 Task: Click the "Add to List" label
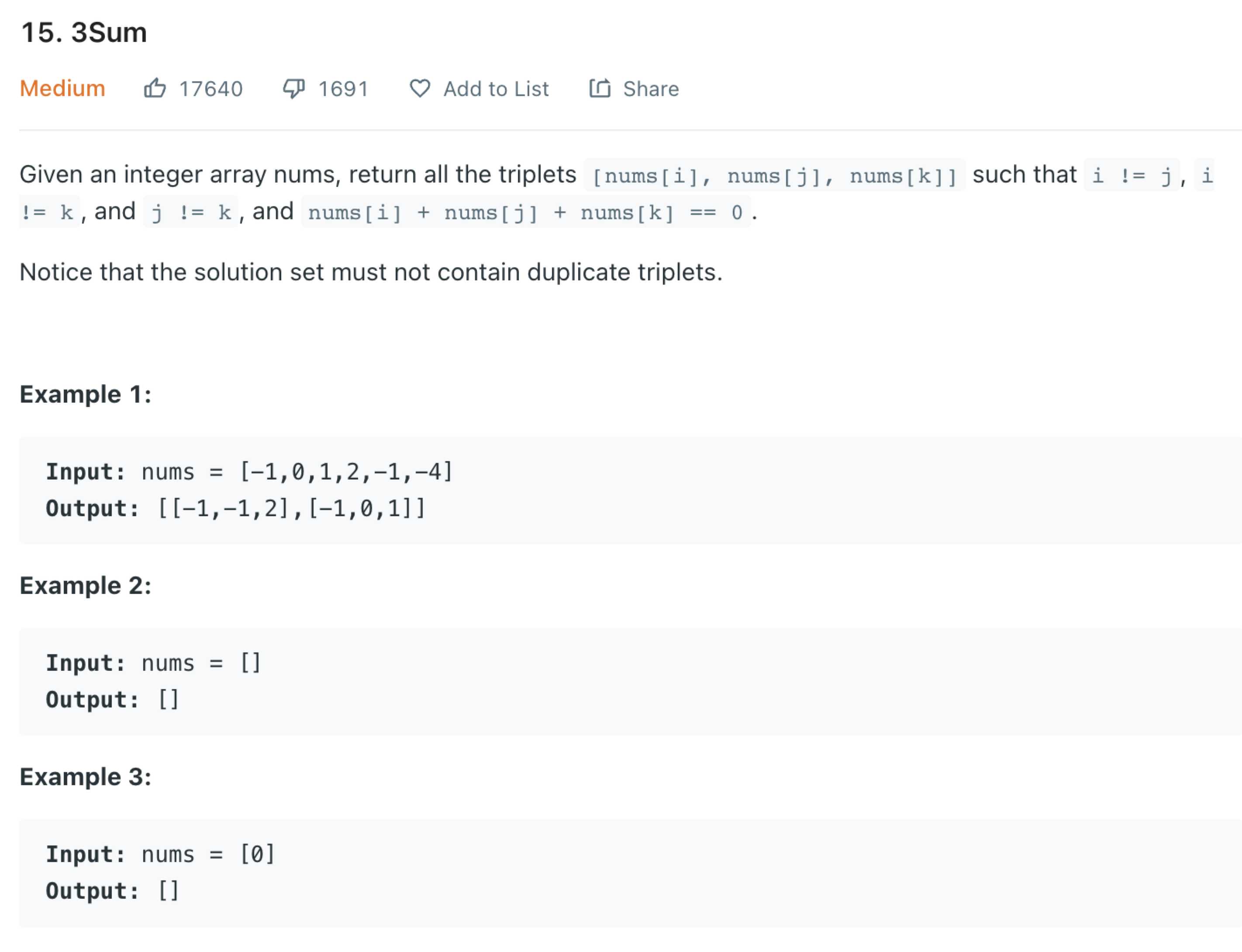click(496, 89)
